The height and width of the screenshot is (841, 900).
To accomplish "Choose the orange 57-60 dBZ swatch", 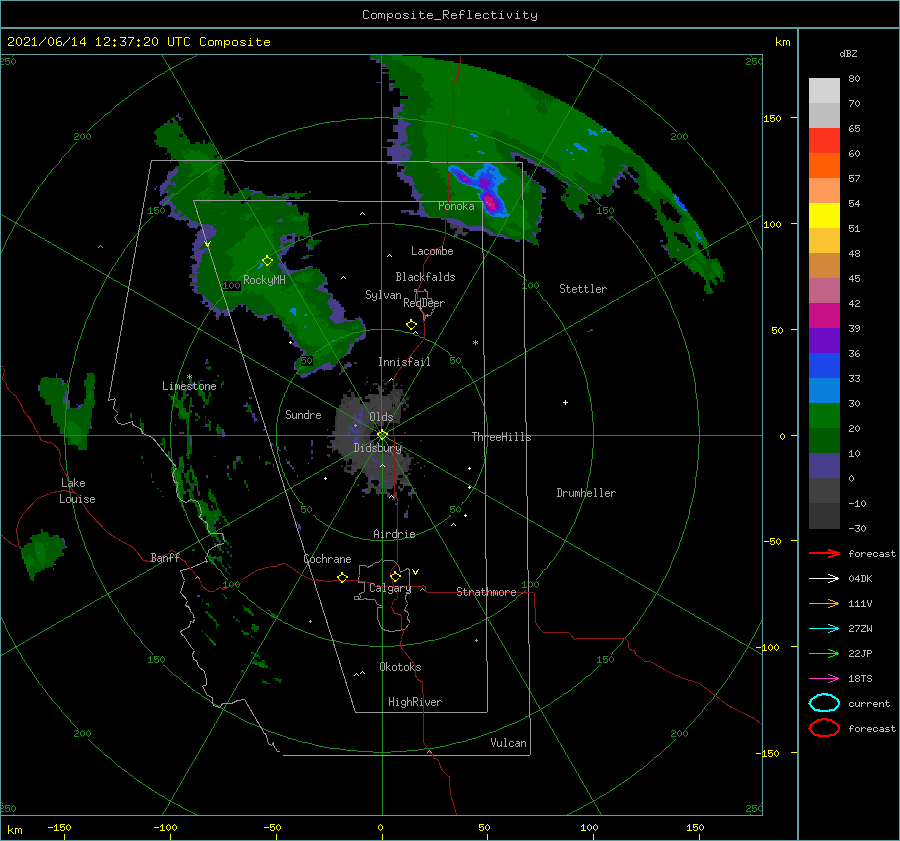I will (x=824, y=166).
